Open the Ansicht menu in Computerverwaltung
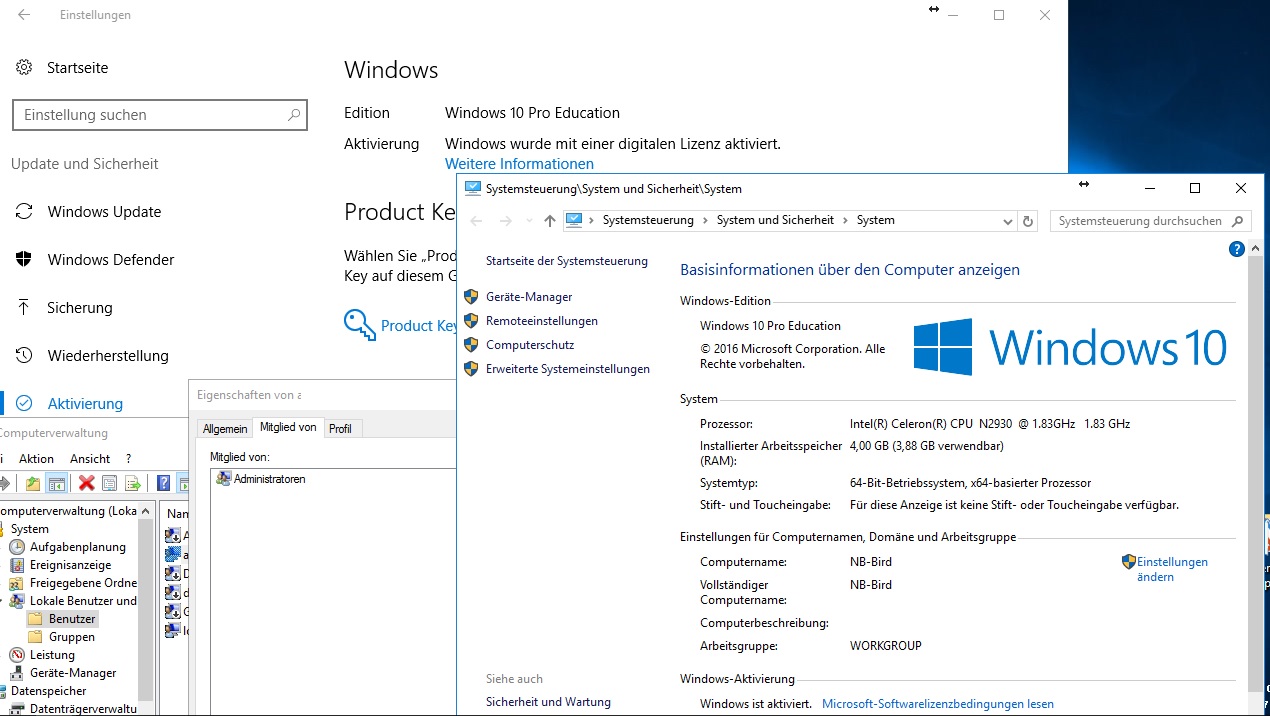 coord(90,459)
